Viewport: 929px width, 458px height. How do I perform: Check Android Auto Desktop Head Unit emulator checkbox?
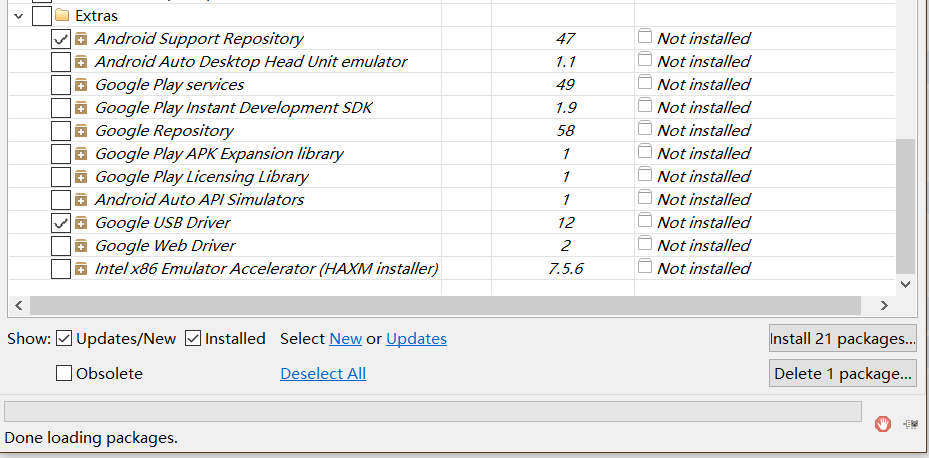60,62
